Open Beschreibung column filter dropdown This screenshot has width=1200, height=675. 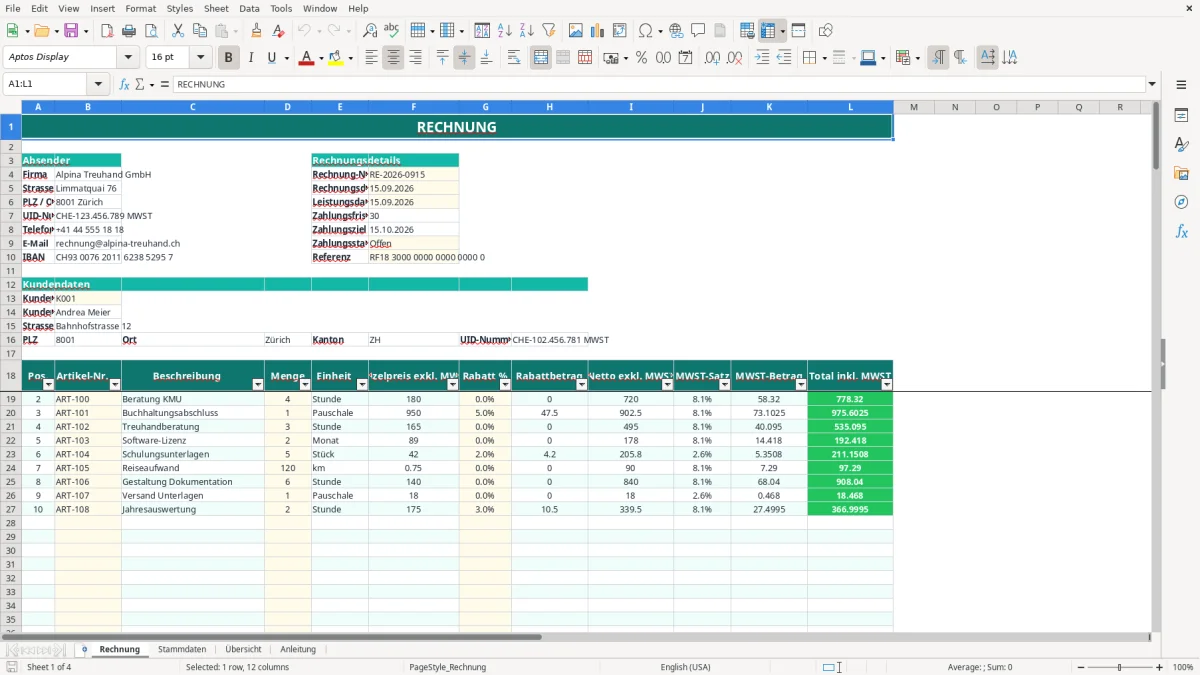click(x=258, y=384)
